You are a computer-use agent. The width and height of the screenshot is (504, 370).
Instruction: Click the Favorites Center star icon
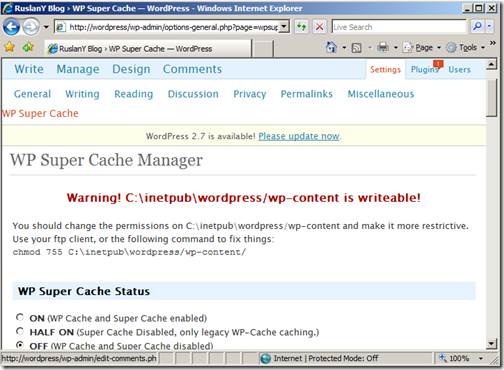point(10,47)
